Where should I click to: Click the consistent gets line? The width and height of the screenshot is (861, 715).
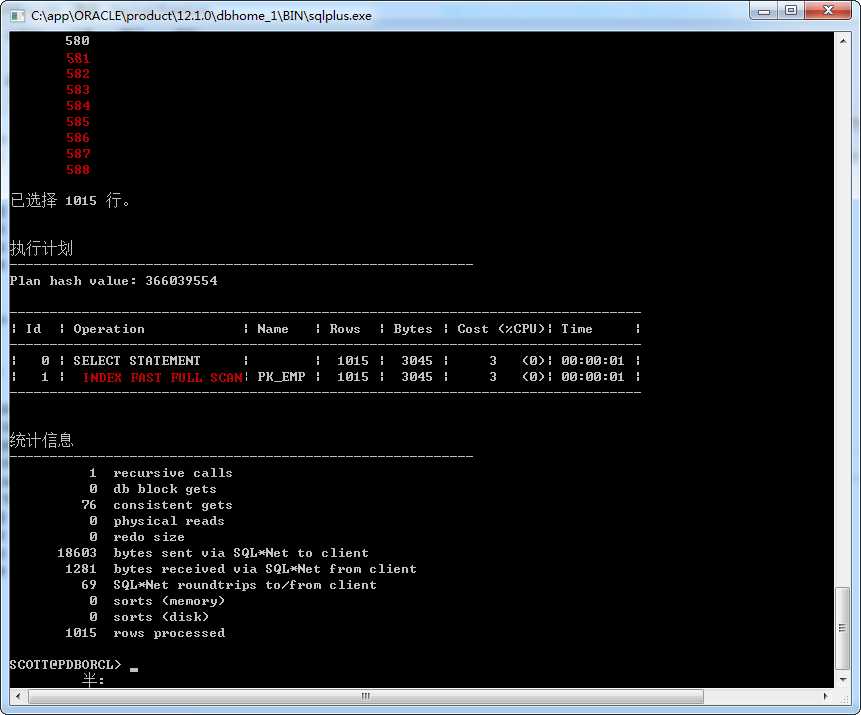[x=156, y=505]
